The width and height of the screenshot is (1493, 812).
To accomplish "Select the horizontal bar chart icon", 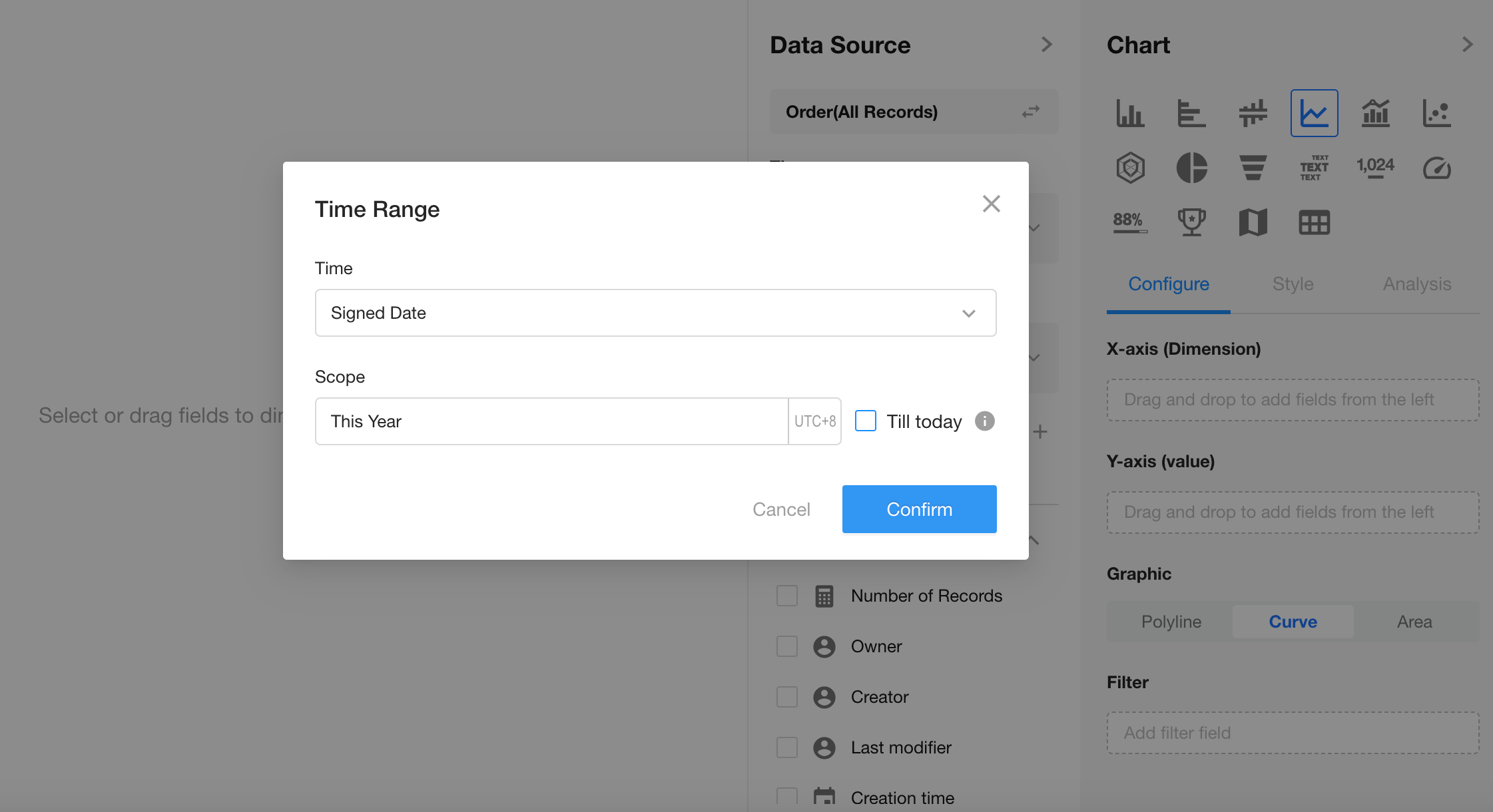I will (x=1191, y=113).
